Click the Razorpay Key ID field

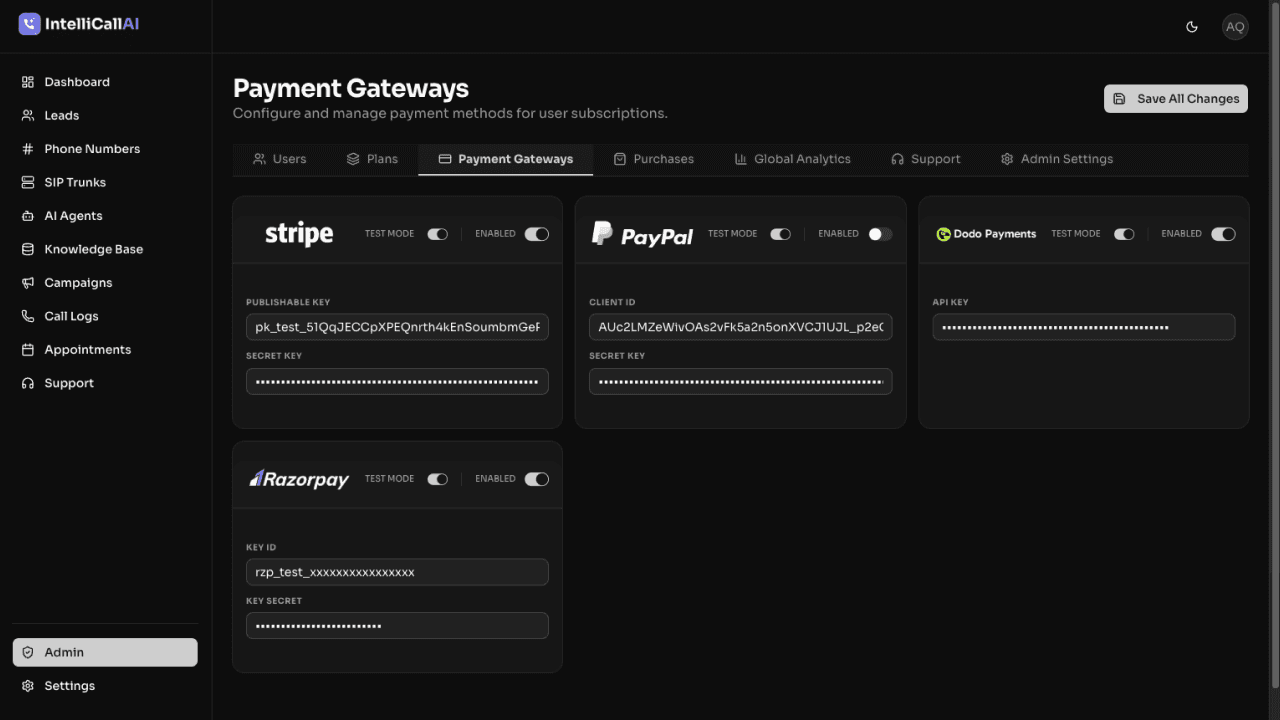397,572
